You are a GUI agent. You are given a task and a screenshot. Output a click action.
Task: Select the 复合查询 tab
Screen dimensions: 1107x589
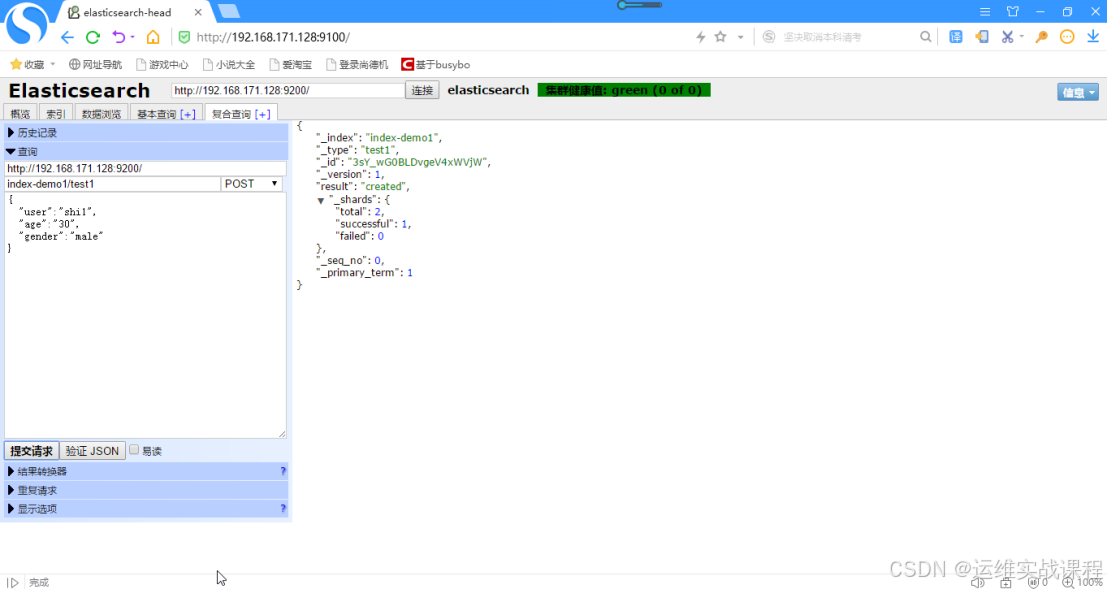[x=232, y=114]
